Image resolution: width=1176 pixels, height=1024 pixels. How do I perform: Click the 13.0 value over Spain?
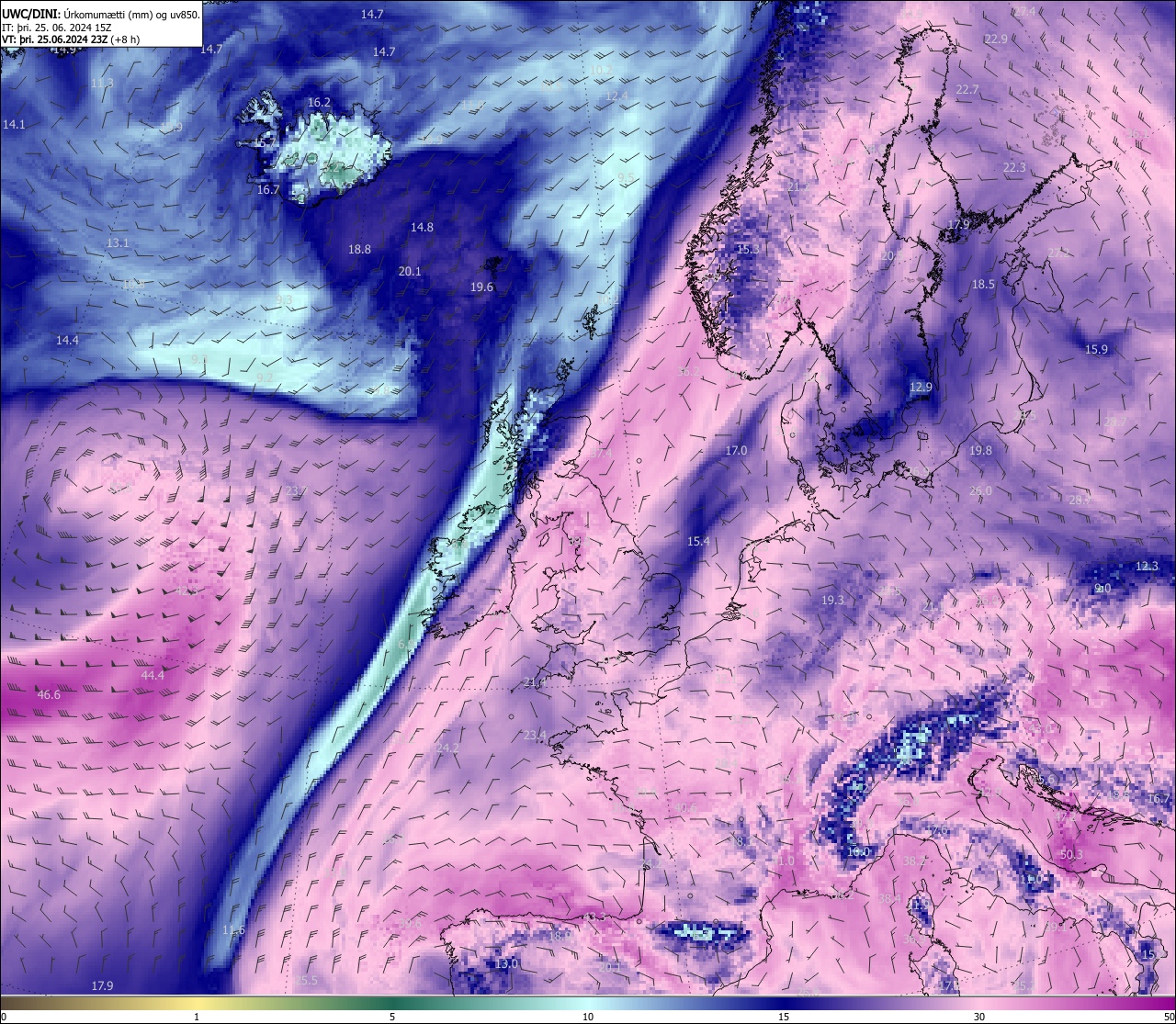pos(506,963)
